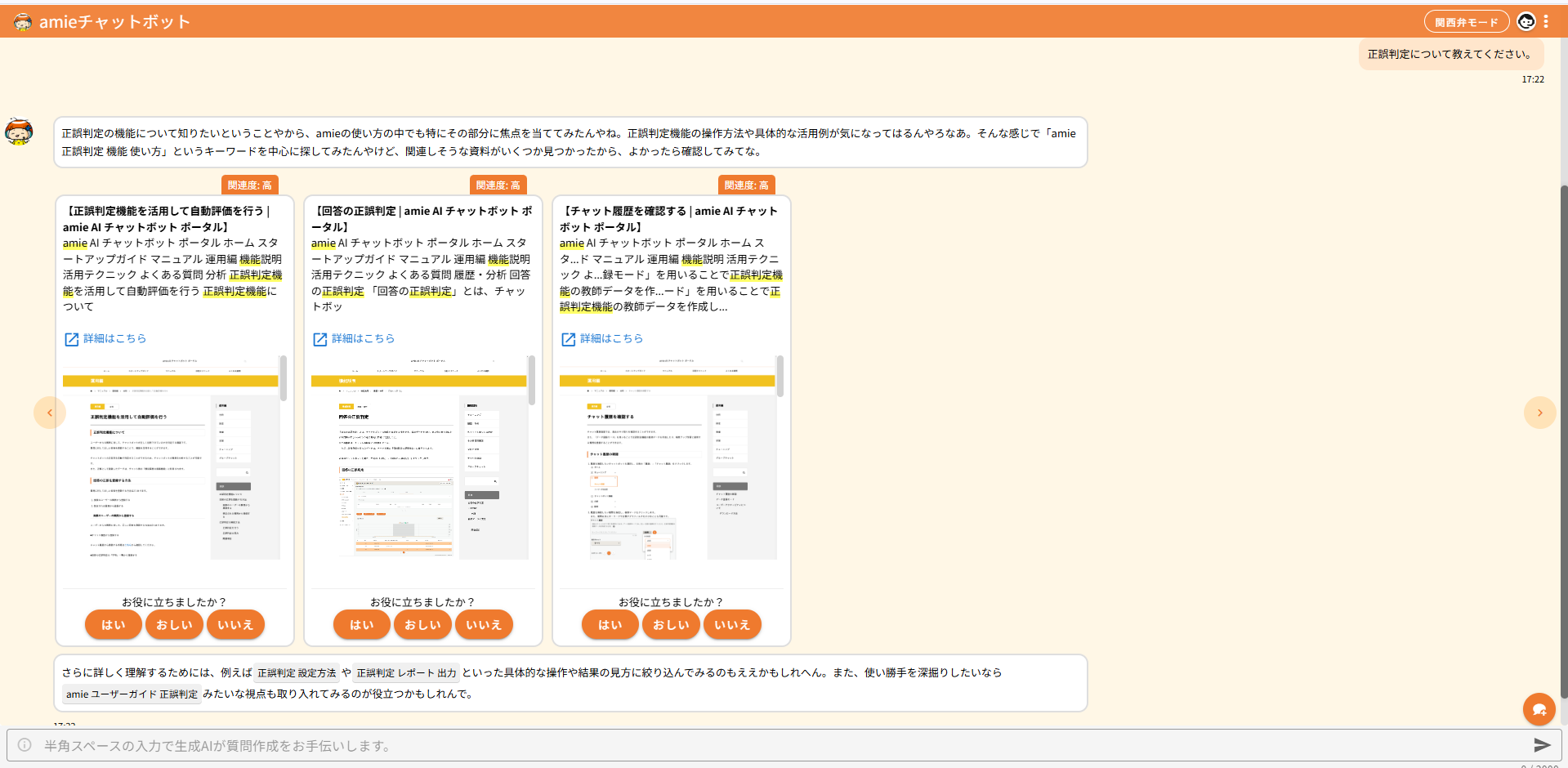Image resolution: width=1568 pixels, height=768 pixels.
Task: Click the send message arrow icon
Action: 1541,745
